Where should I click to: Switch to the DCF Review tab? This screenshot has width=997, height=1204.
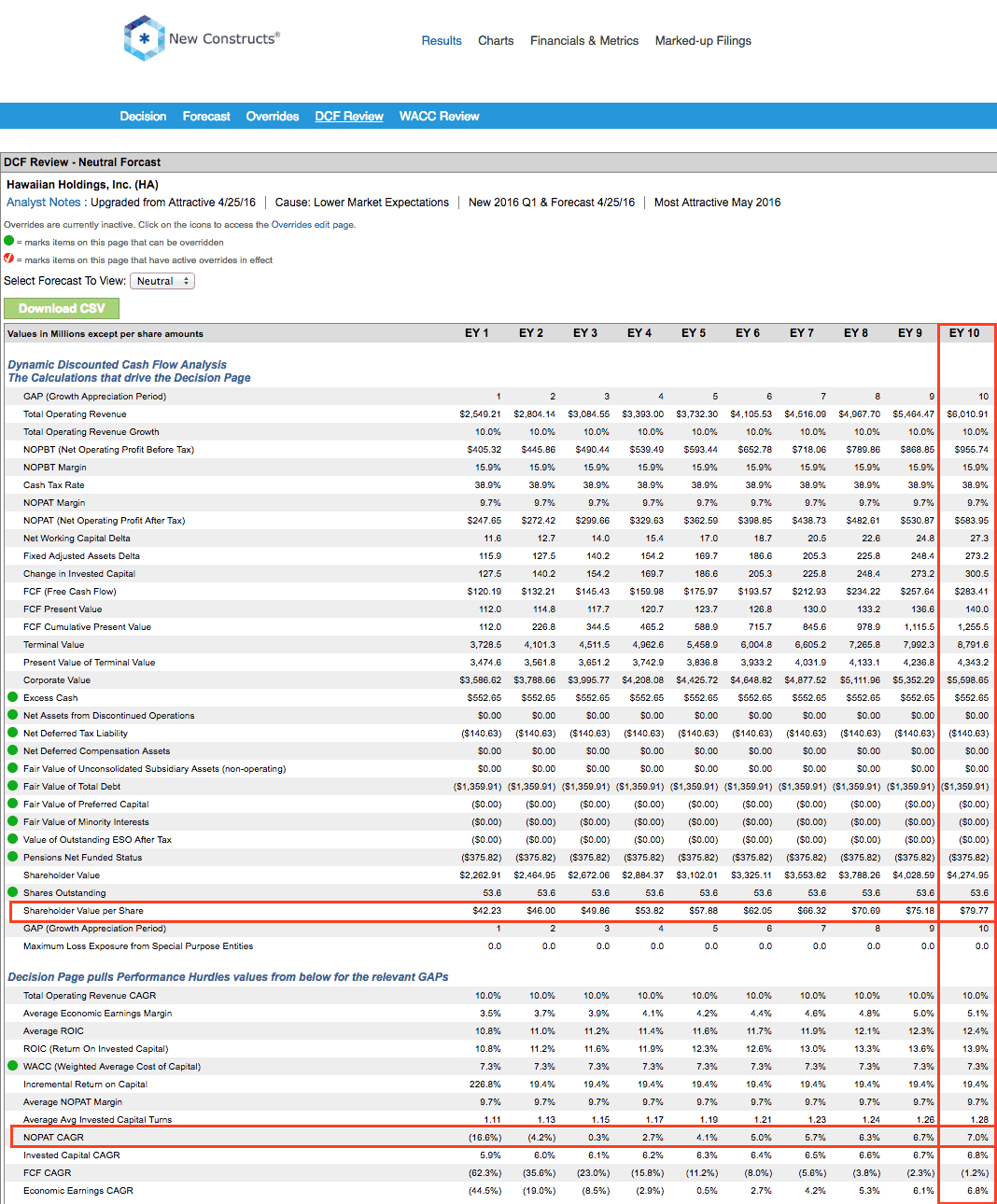tap(349, 116)
